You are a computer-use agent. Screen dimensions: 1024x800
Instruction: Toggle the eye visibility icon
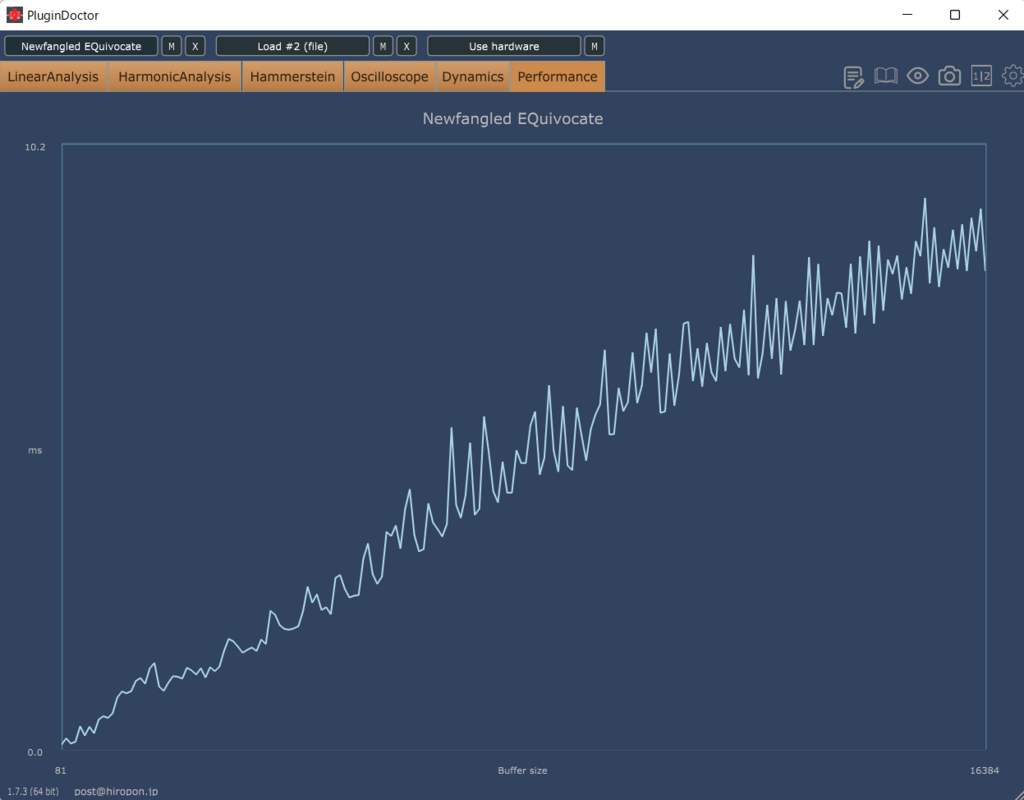(x=918, y=76)
